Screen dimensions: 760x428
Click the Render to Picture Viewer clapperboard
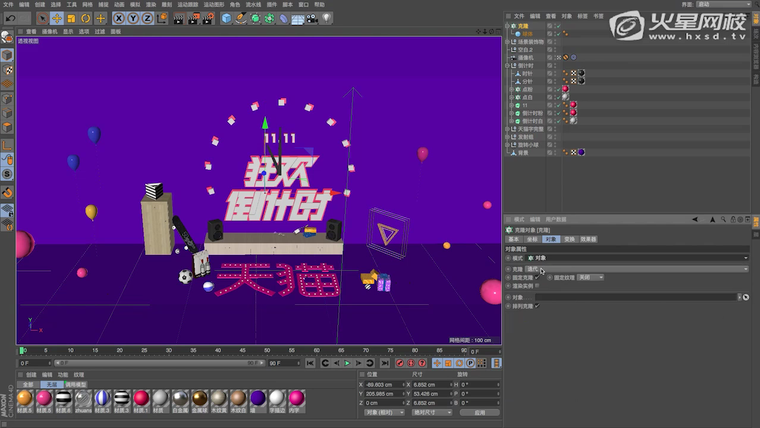pyautogui.click(x=178, y=18)
